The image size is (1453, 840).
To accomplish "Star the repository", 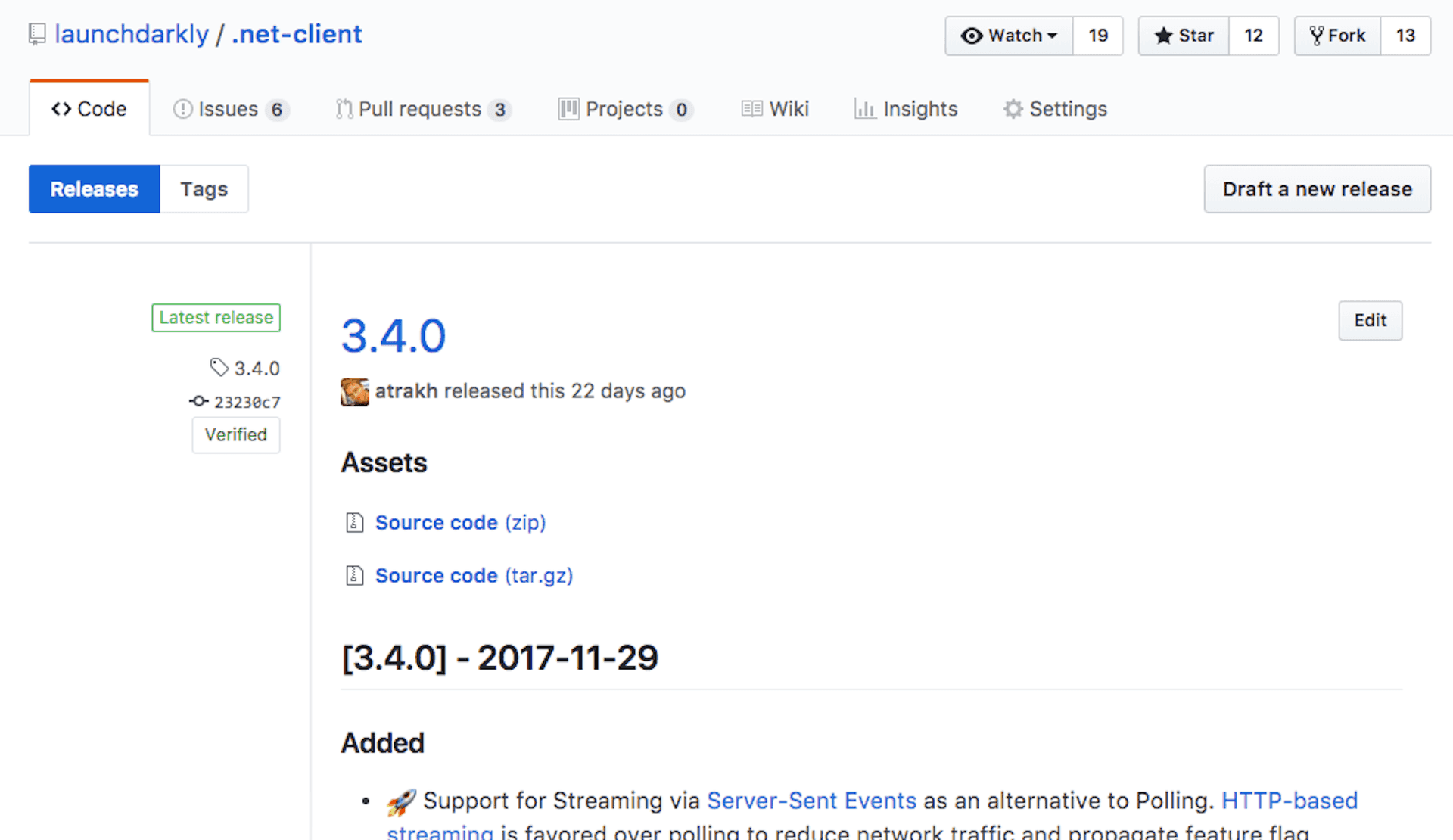I will click(x=1183, y=36).
